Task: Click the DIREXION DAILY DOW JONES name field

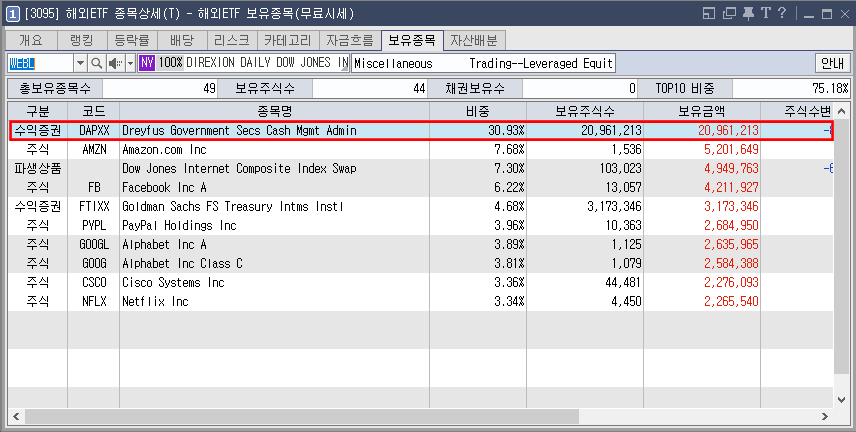Action: (267, 63)
